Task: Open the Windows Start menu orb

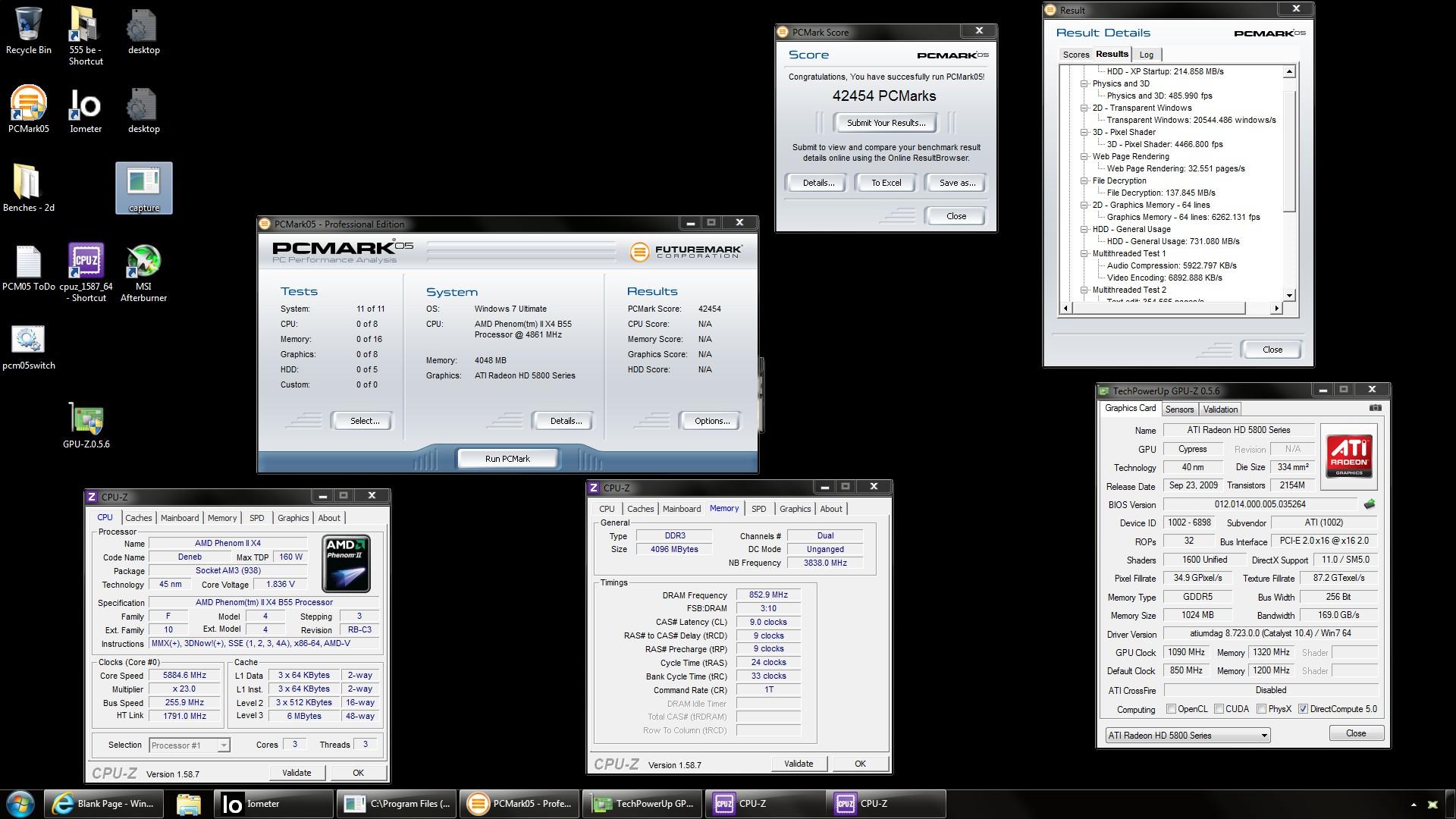Action: click(x=20, y=804)
